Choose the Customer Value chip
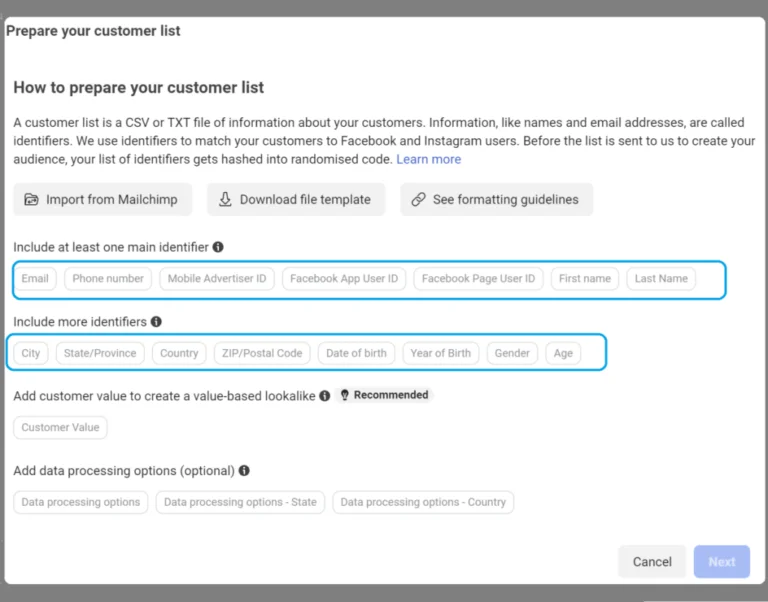The height and width of the screenshot is (602, 768). 60,428
